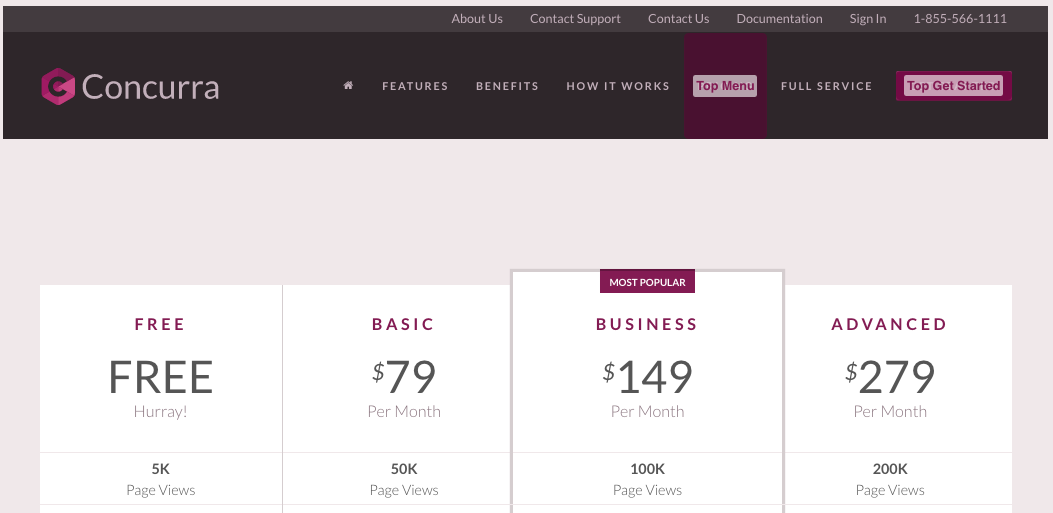Screen dimensions: 1053x513
Task: Click the Concurra brand name text
Action: point(150,87)
